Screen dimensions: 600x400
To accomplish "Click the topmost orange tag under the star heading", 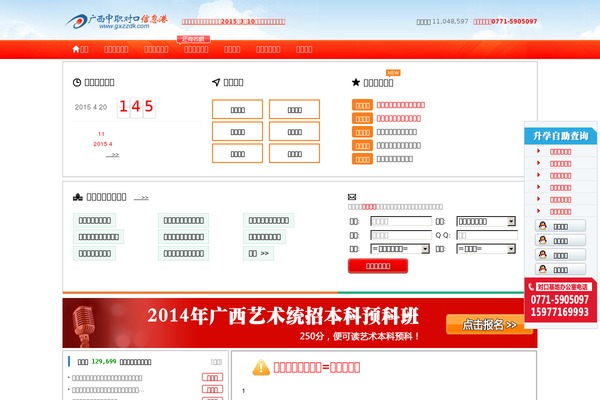I will coord(362,105).
